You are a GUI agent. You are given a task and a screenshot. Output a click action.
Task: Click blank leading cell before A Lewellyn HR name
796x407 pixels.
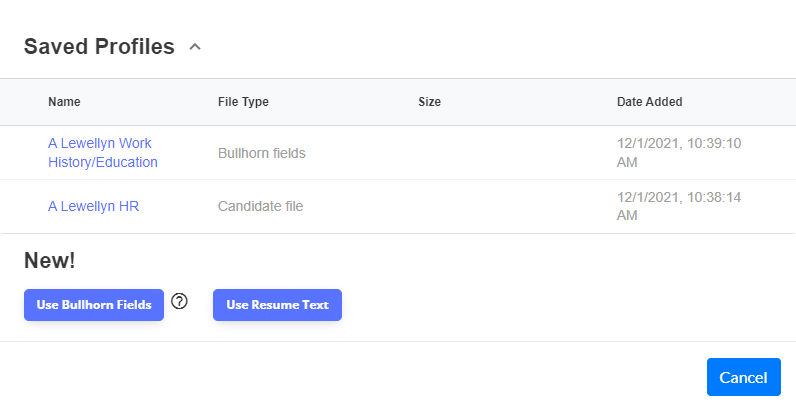click(22, 207)
